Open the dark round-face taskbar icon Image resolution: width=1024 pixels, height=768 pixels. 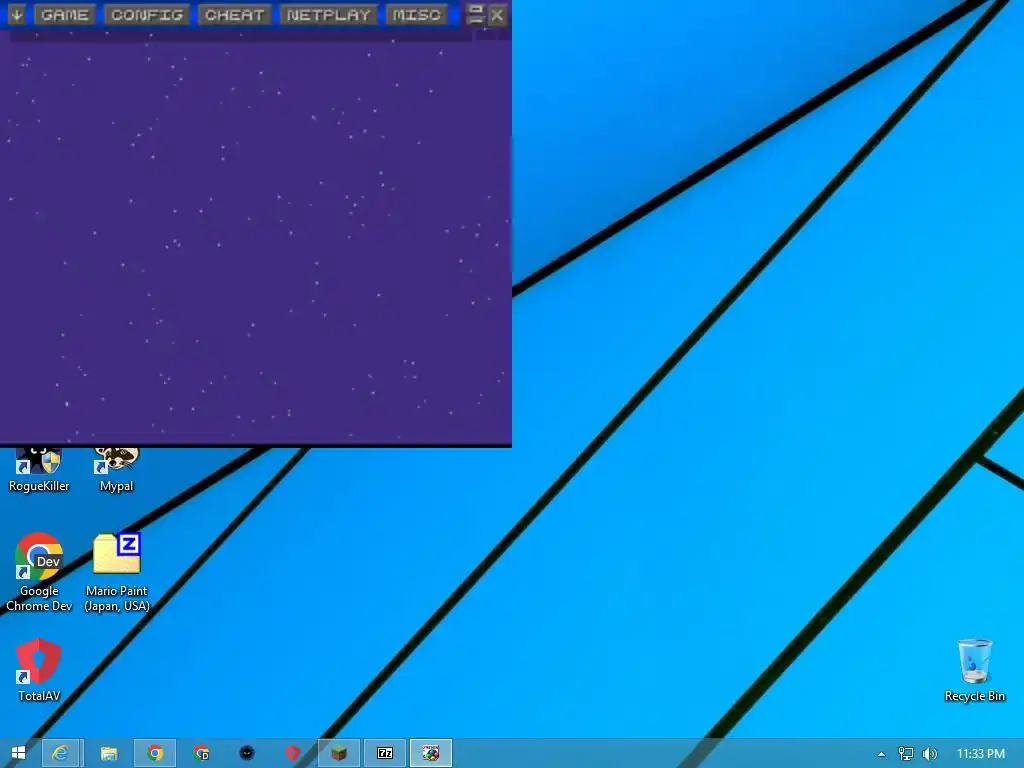coord(247,753)
